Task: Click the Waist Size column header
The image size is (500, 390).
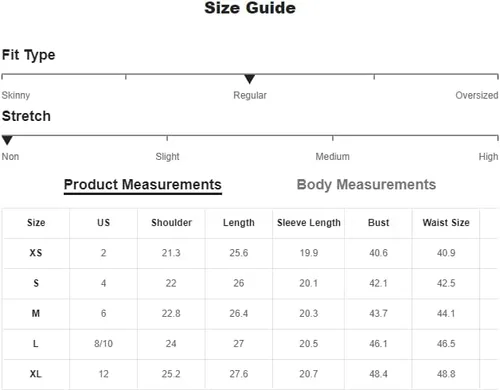Action: tap(446, 223)
